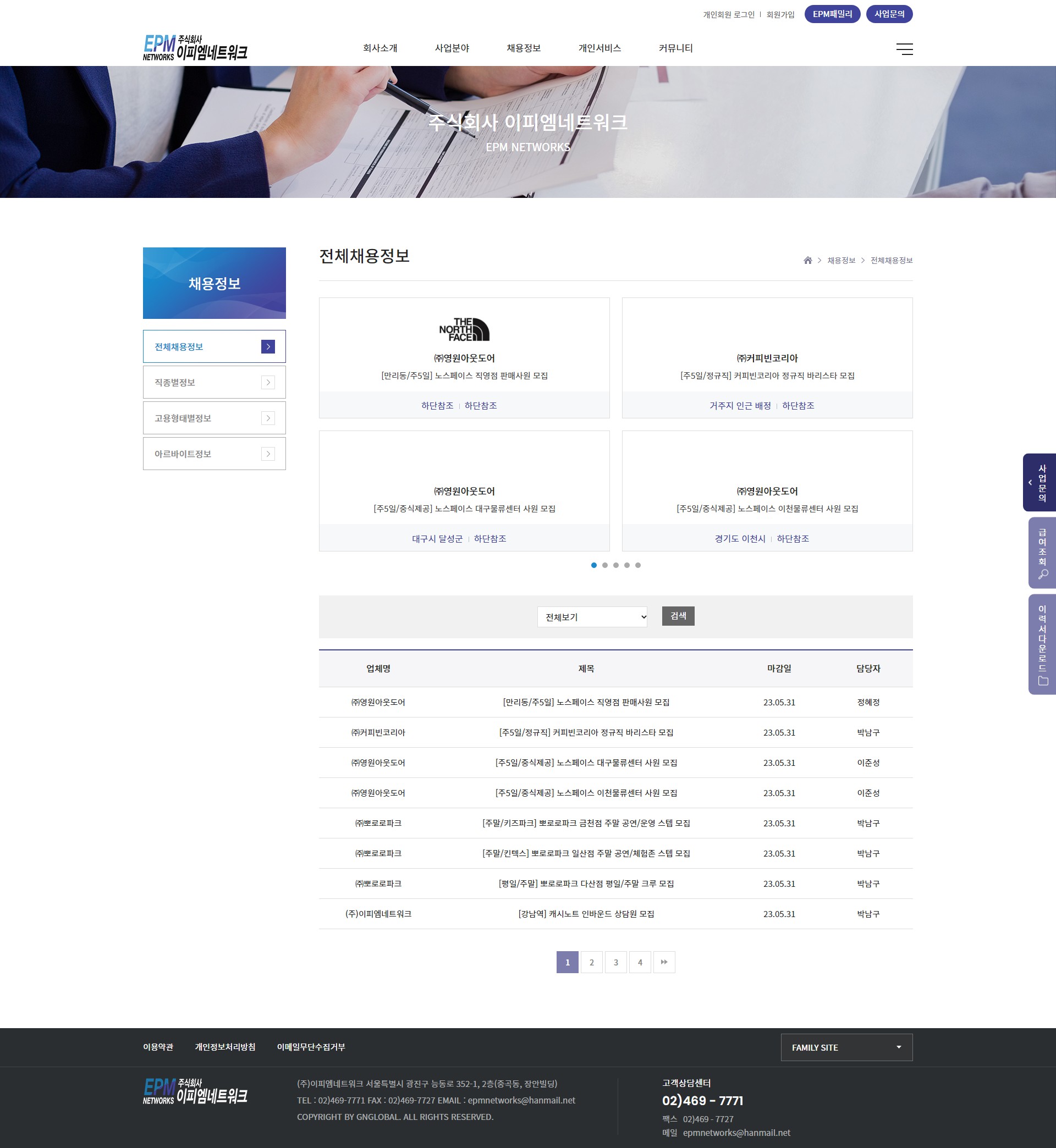Open 개인서비스 menu
The height and width of the screenshot is (1148, 1056).
(x=599, y=48)
